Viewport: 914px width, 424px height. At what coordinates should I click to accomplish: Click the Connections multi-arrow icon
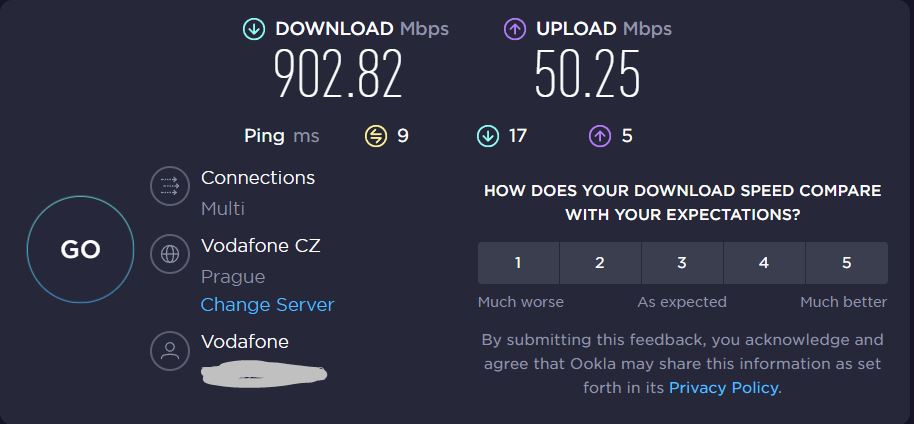click(170, 186)
